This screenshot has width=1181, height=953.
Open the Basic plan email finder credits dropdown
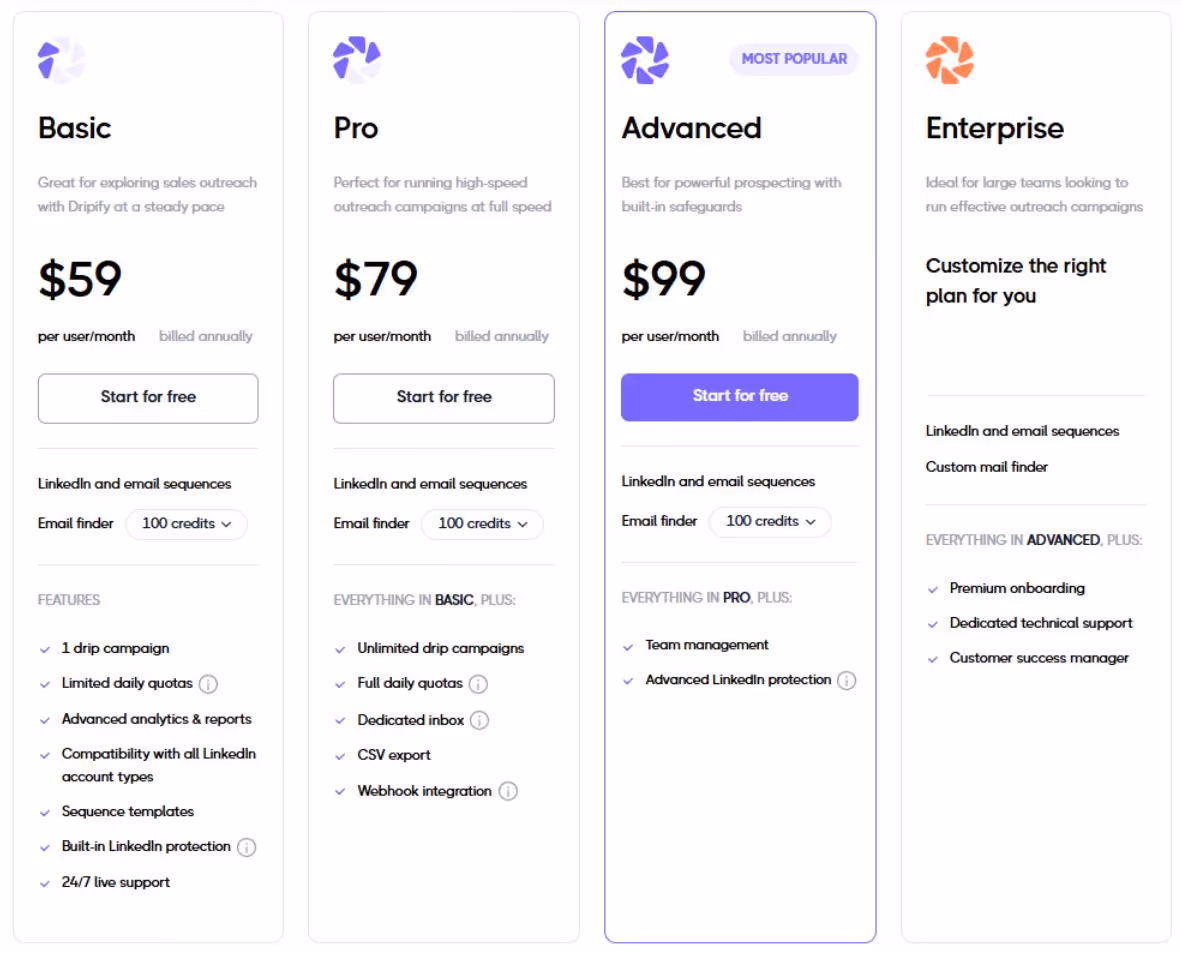pyautogui.click(x=187, y=524)
